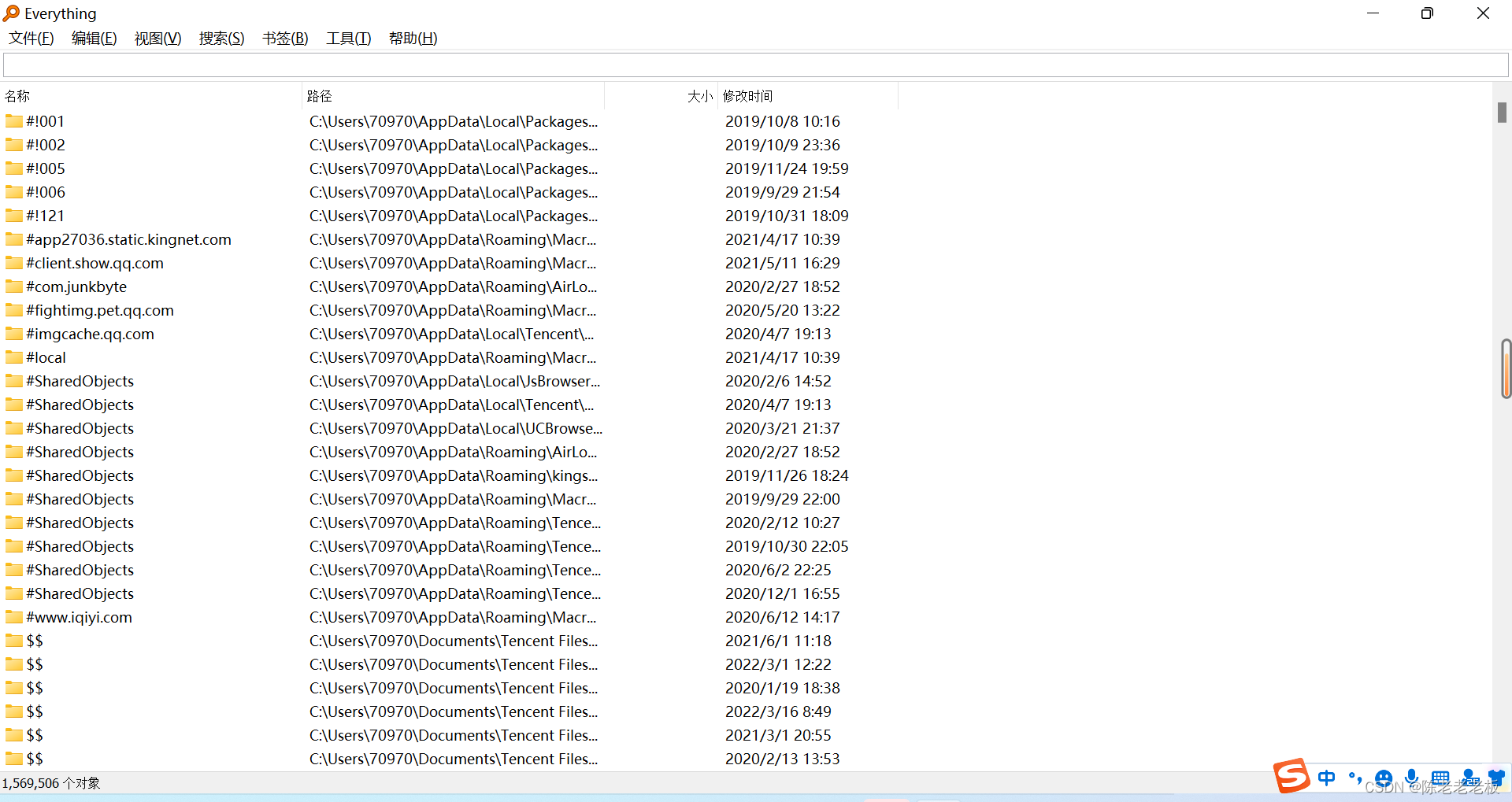
Task: Click the folder icon of #!121
Action: click(14, 216)
